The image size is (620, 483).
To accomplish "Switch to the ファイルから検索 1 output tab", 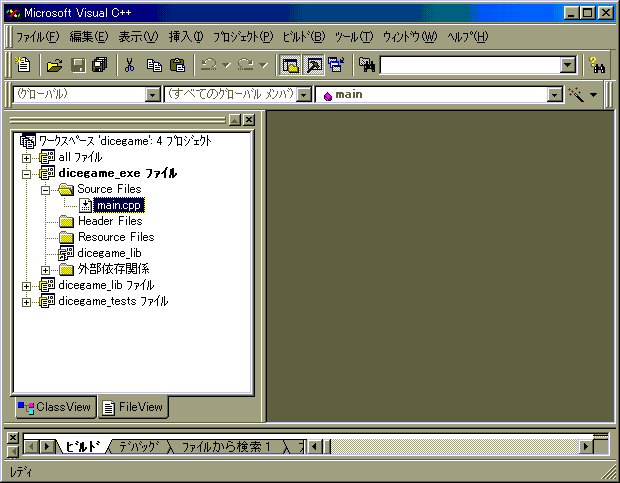I will (227, 447).
